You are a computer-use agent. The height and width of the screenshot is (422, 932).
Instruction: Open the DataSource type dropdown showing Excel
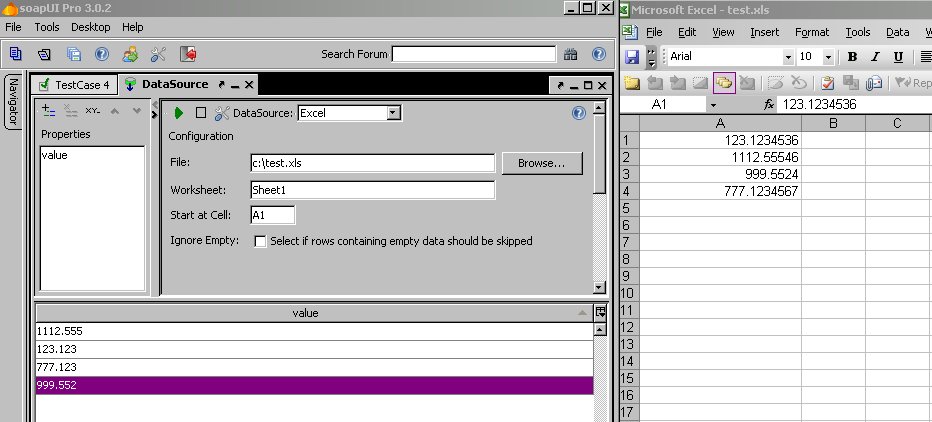click(x=393, y=113)
